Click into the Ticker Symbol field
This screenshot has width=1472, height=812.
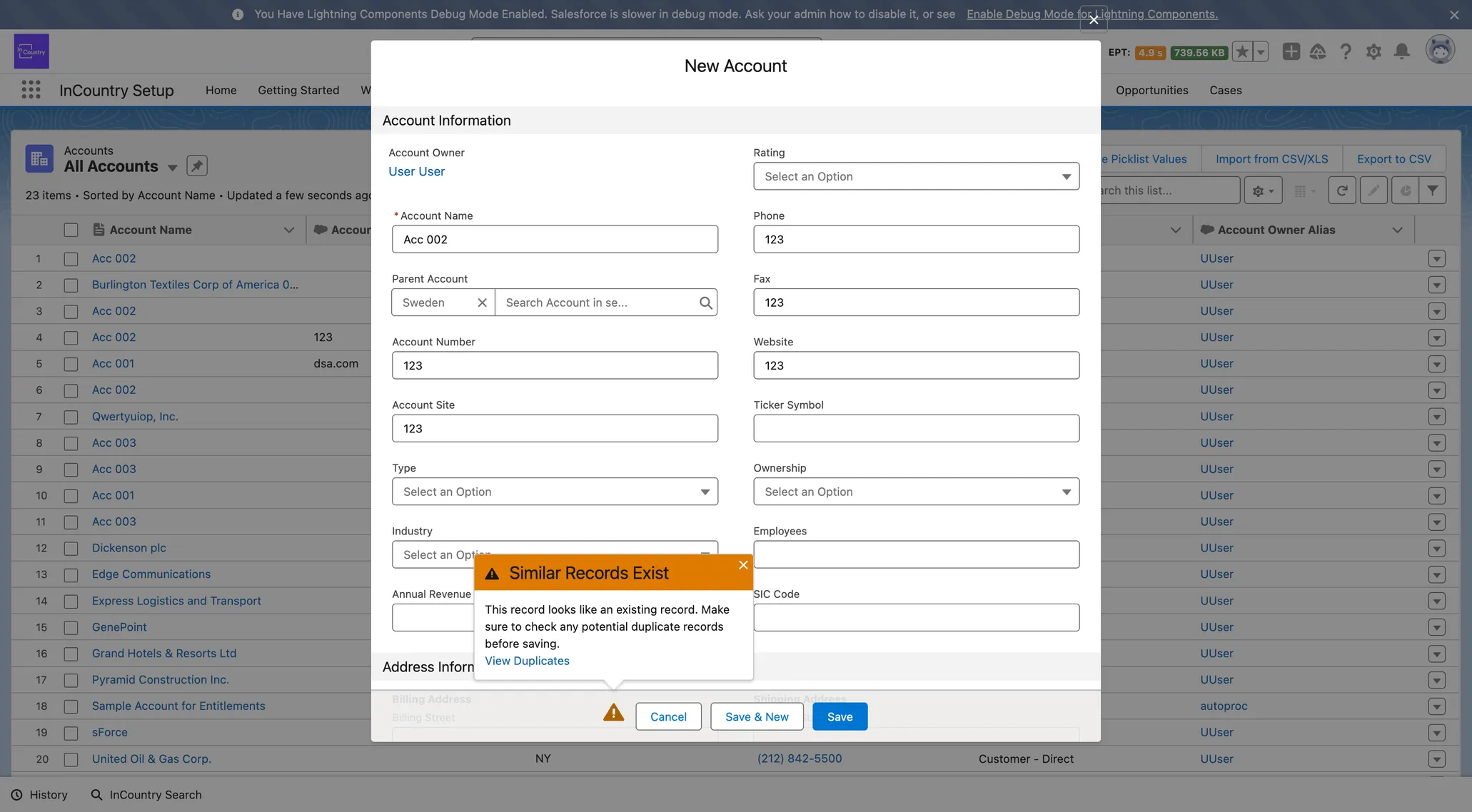916,428
